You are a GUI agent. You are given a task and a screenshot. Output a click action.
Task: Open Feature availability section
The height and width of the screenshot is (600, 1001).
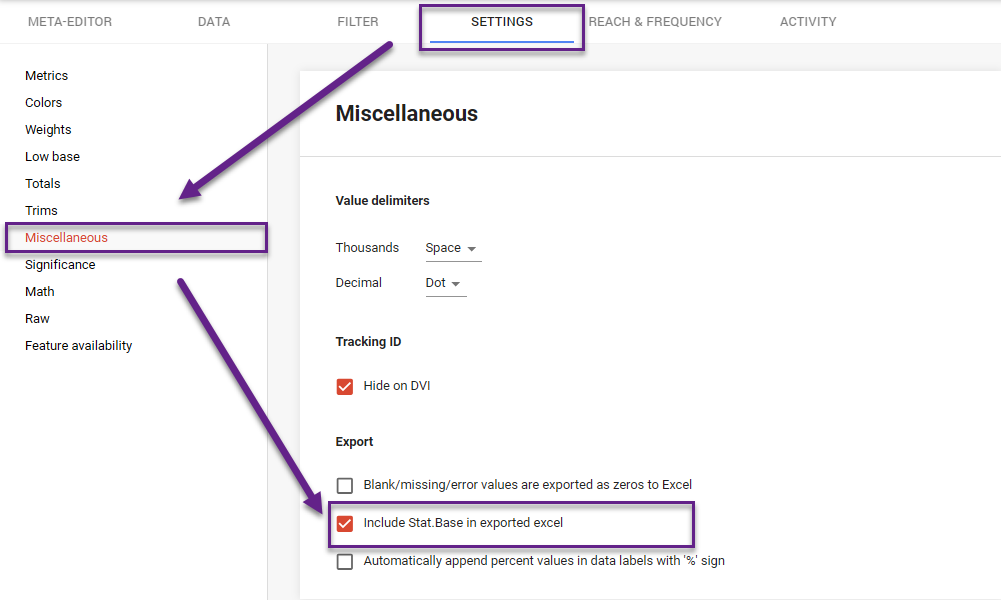click(78, 346)
